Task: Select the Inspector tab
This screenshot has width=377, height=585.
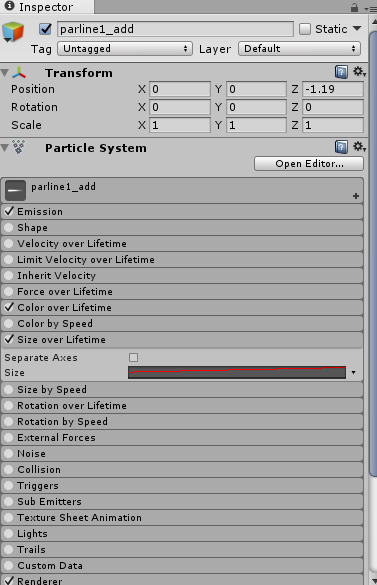Action: (47, 7)
